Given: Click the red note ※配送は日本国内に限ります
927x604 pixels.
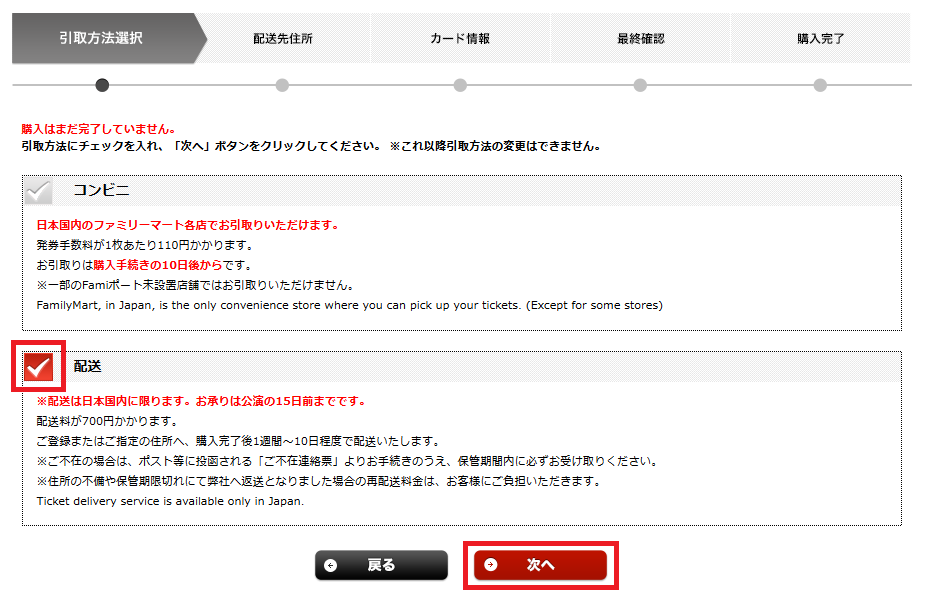Looking at the screenshot, I should tap(201, 401).
